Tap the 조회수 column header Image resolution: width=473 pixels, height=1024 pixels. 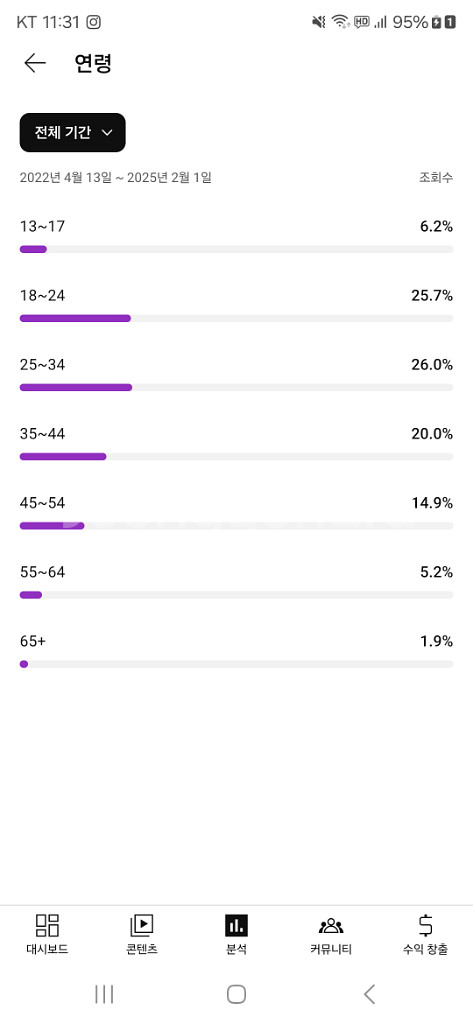point(436,177)
